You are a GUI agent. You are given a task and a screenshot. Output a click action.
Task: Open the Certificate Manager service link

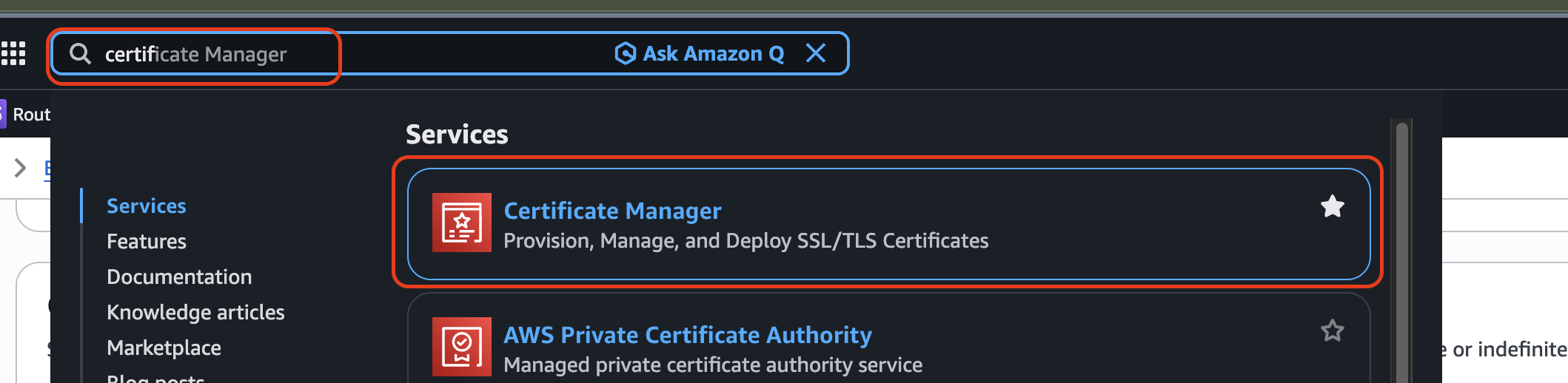612,211
